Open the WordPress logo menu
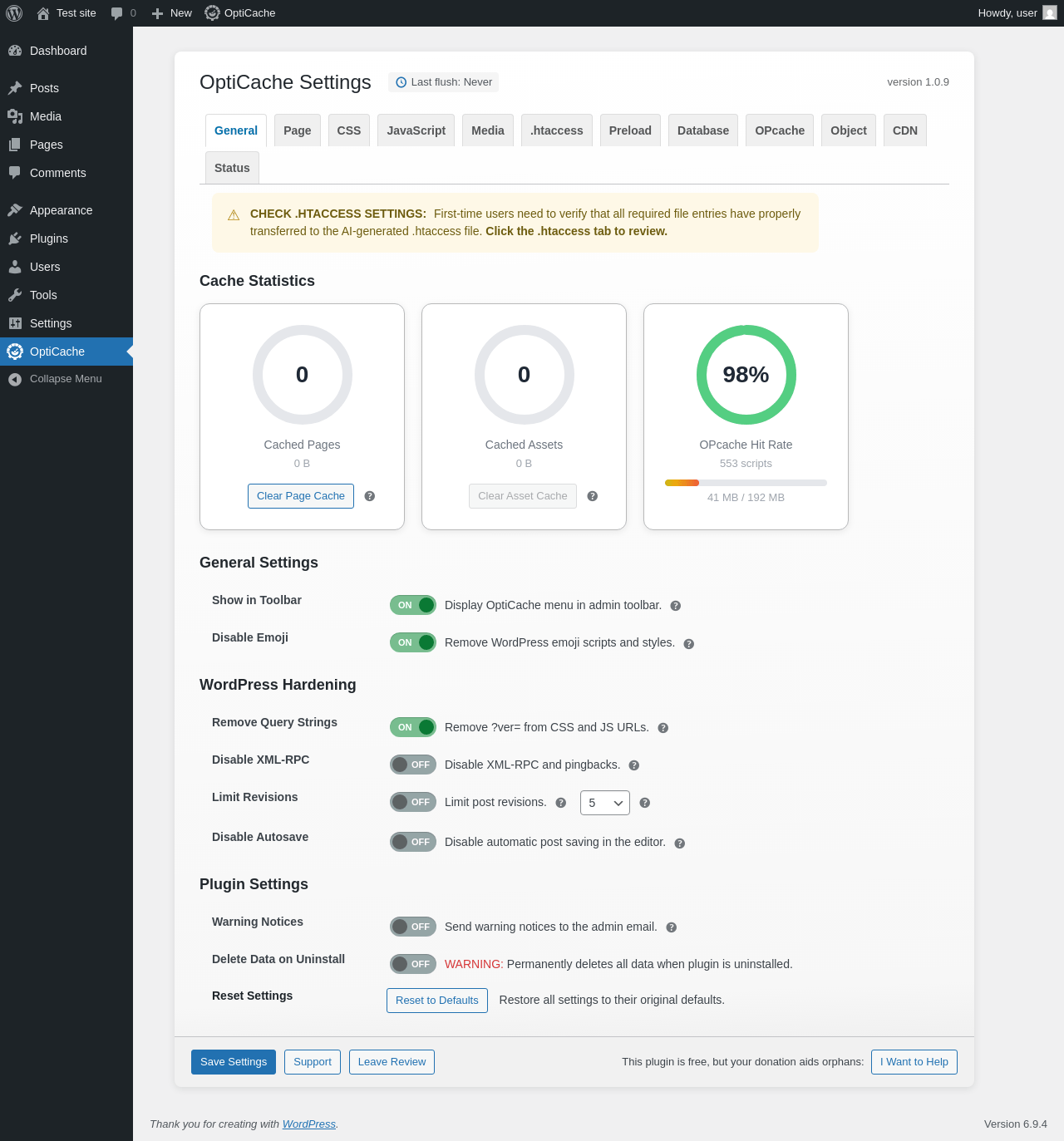 [x=14, y=13]
